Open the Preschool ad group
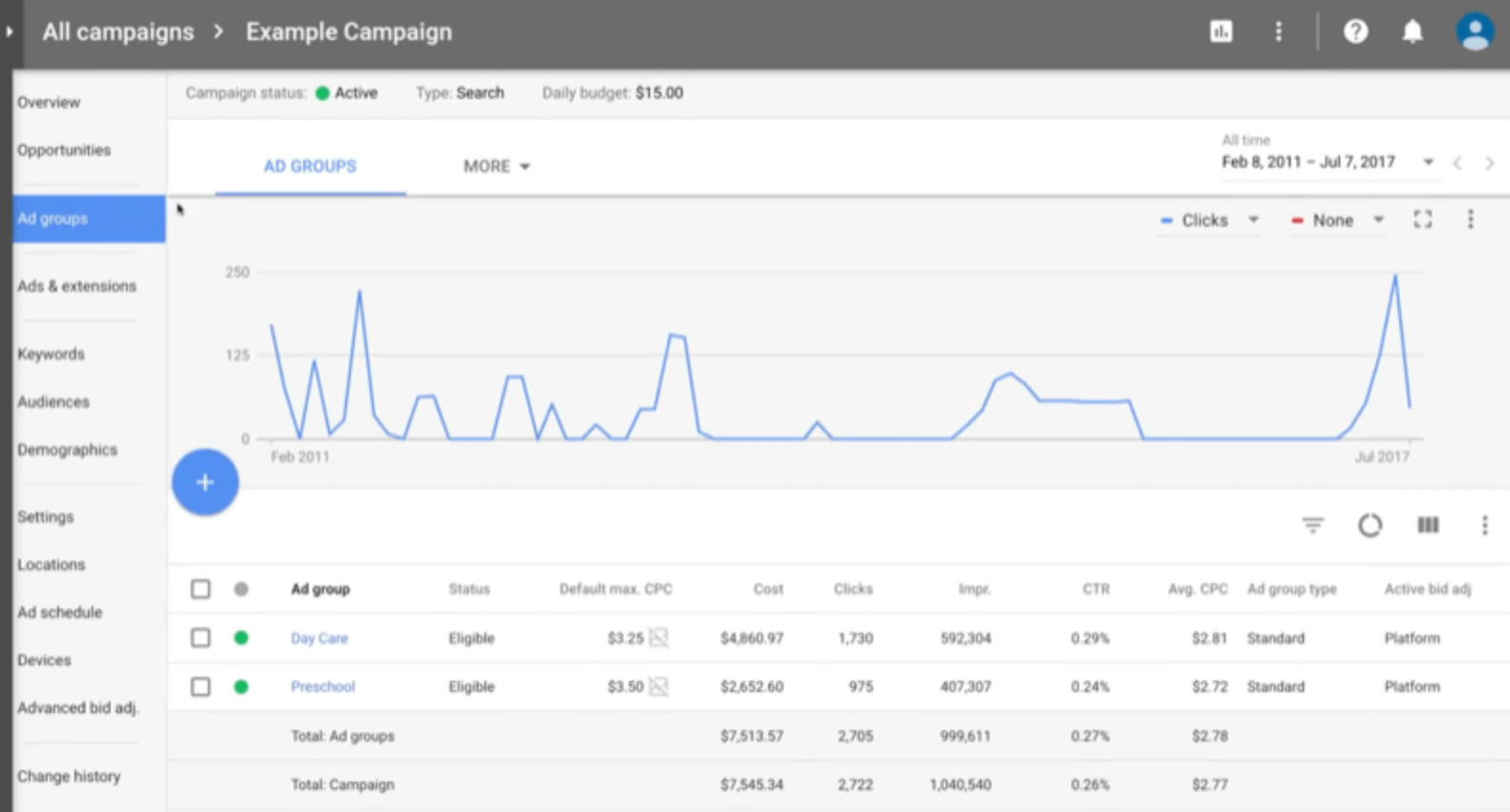The width and height of the screenshot is (1510, 812). click(322, 686)
